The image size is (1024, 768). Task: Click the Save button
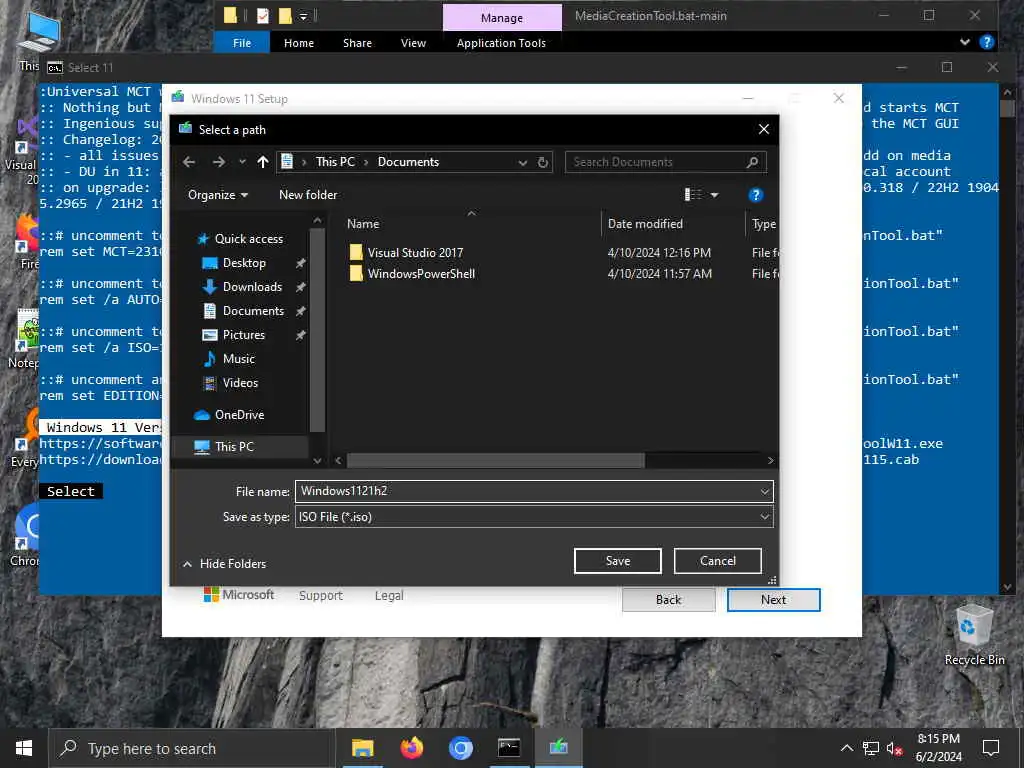click(618, 561)
